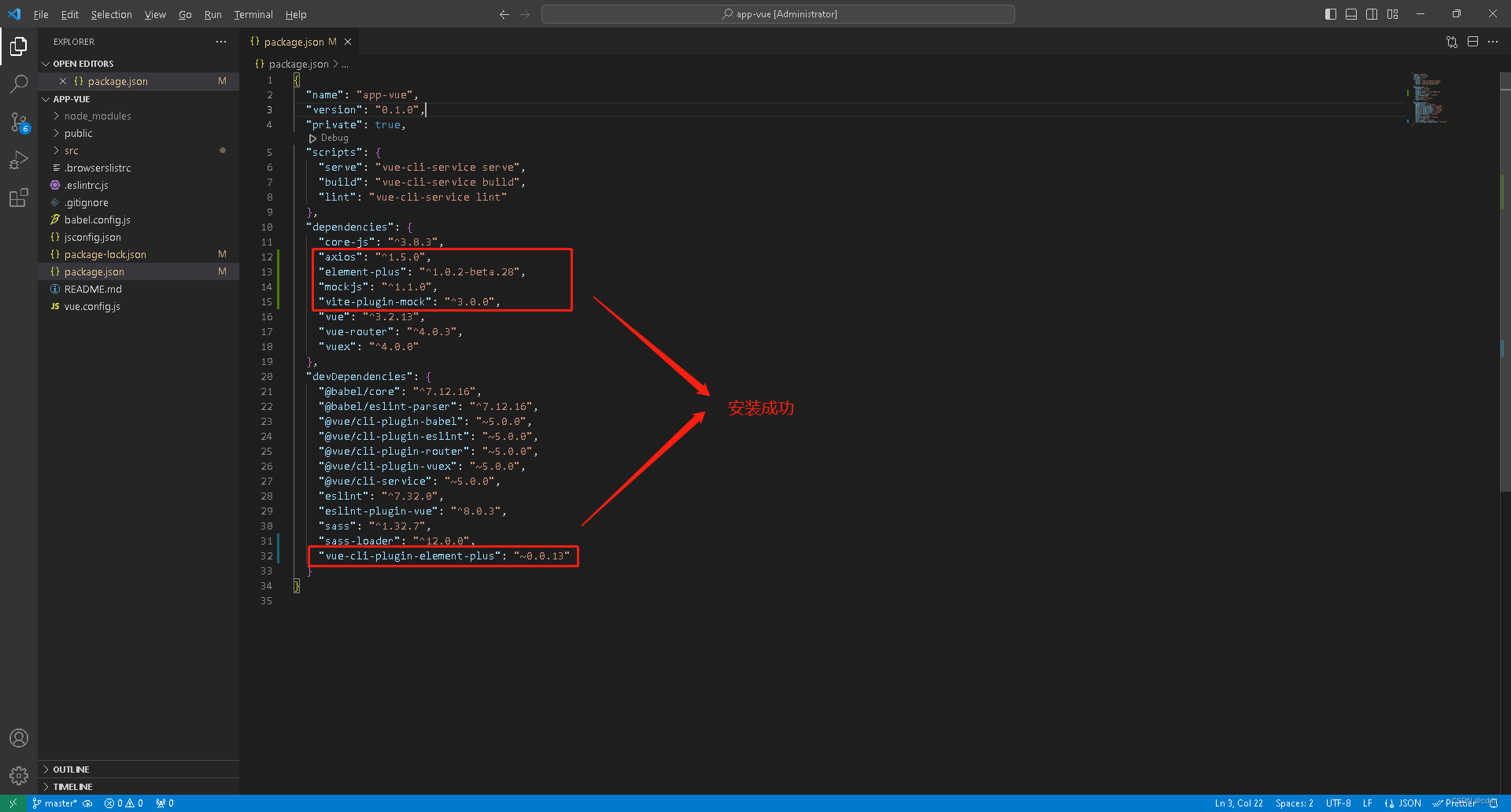This screenshot has width=1511, height=812.
Task: Expand the node_modules folder
Action: pos(139,116)
